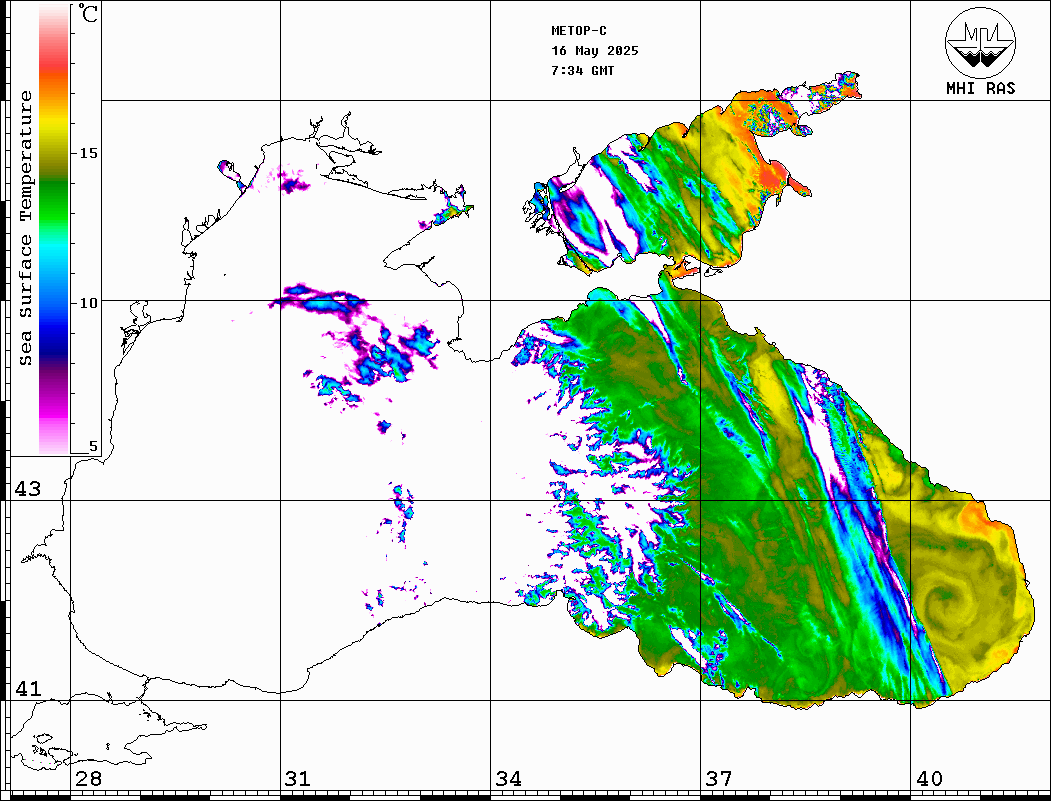Click the vertical "Sea Surface Temperature" label
Image resolution: width=1051 pixels, height=801 pixels.
(x=25, y=228)
